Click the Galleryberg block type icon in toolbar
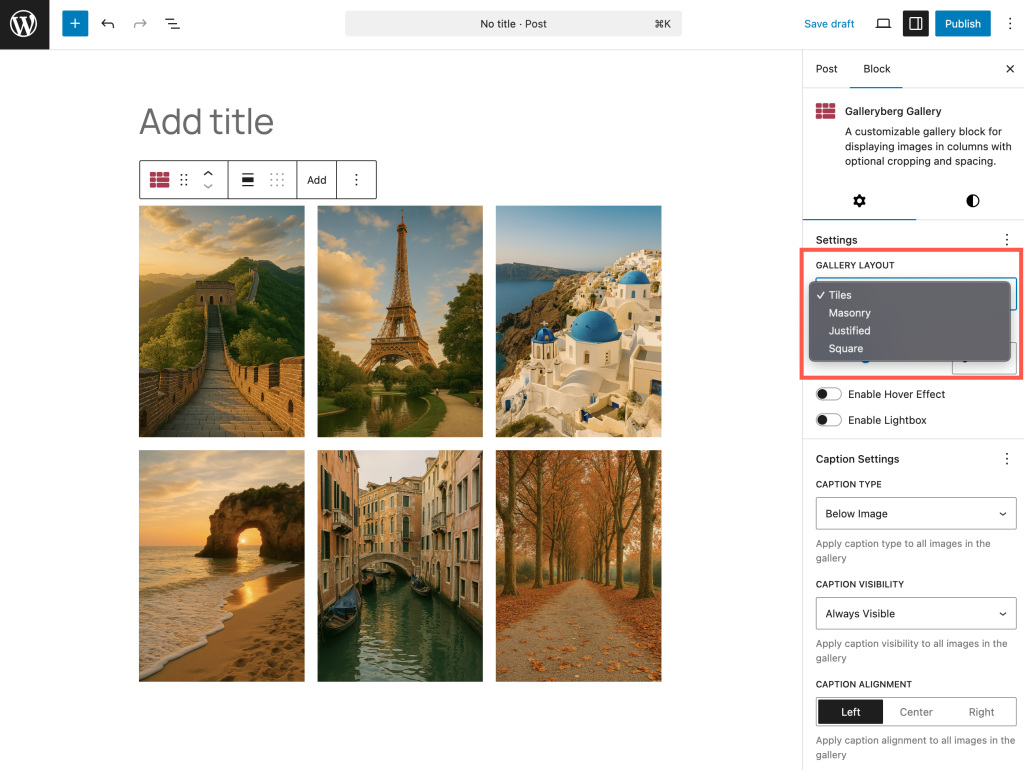 tap(160, 180)
